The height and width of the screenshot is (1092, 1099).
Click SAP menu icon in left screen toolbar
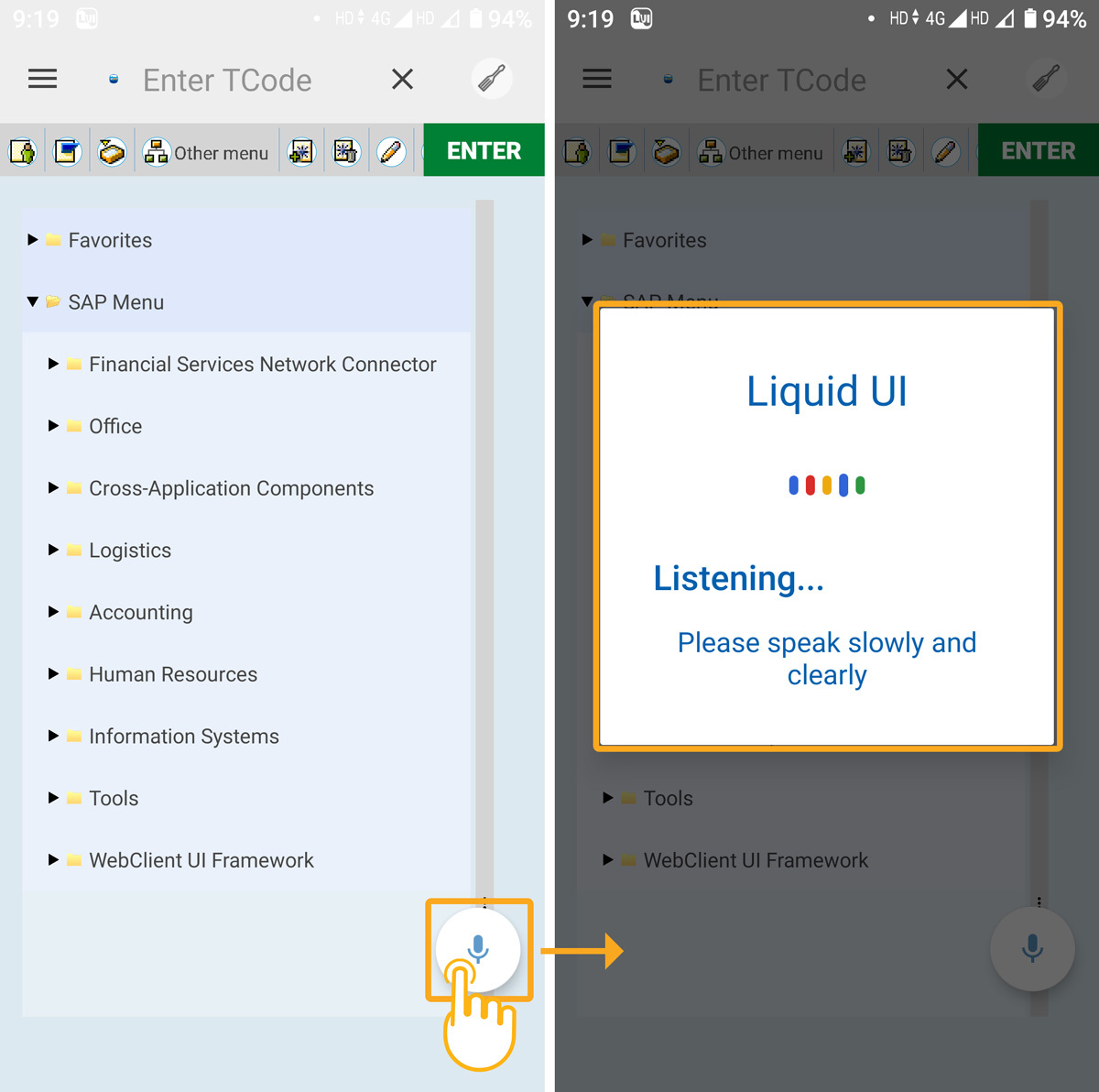click(67, 151)
